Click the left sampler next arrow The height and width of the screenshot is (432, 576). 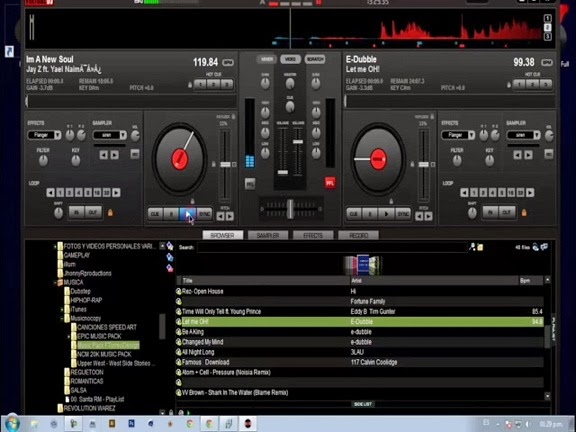[x=115, y=155]
